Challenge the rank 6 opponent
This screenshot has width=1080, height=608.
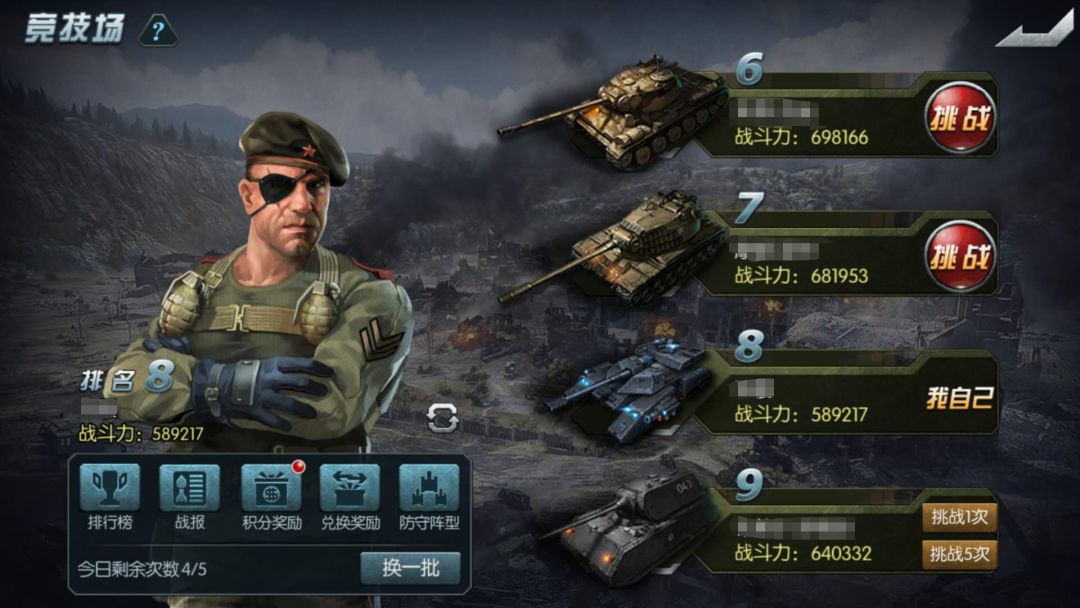point(960,117)
